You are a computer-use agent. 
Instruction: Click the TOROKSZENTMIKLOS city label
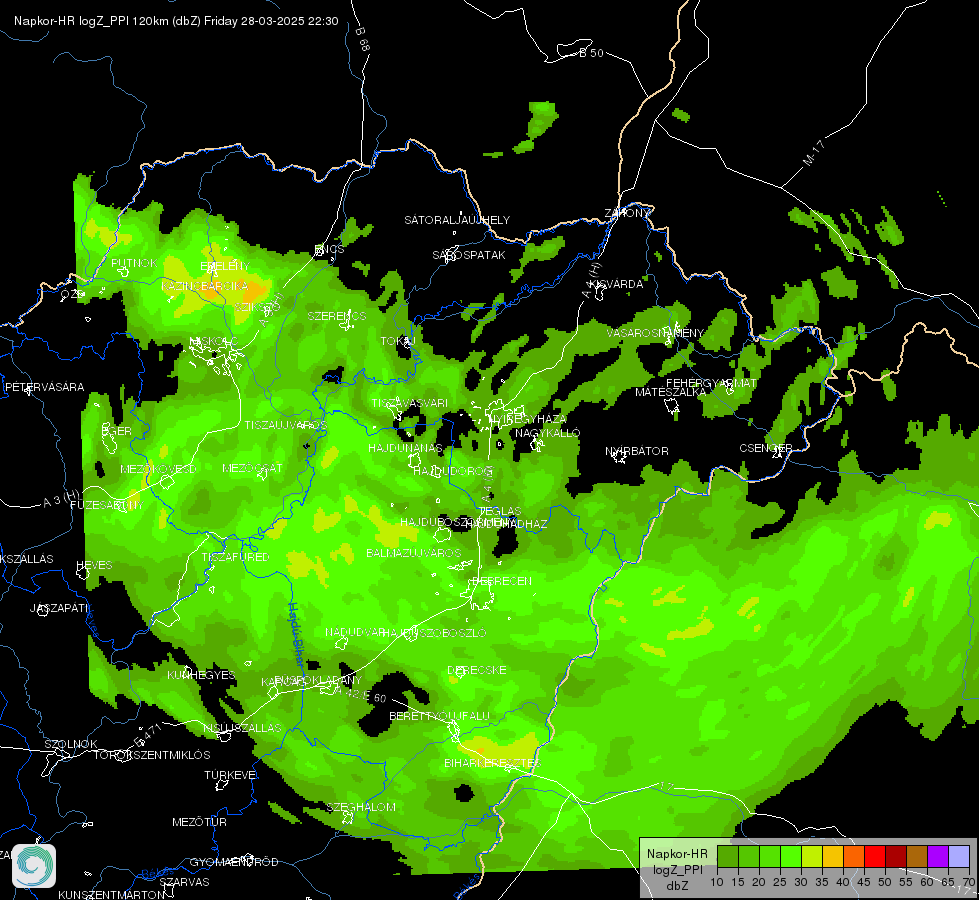coord(152,755)
